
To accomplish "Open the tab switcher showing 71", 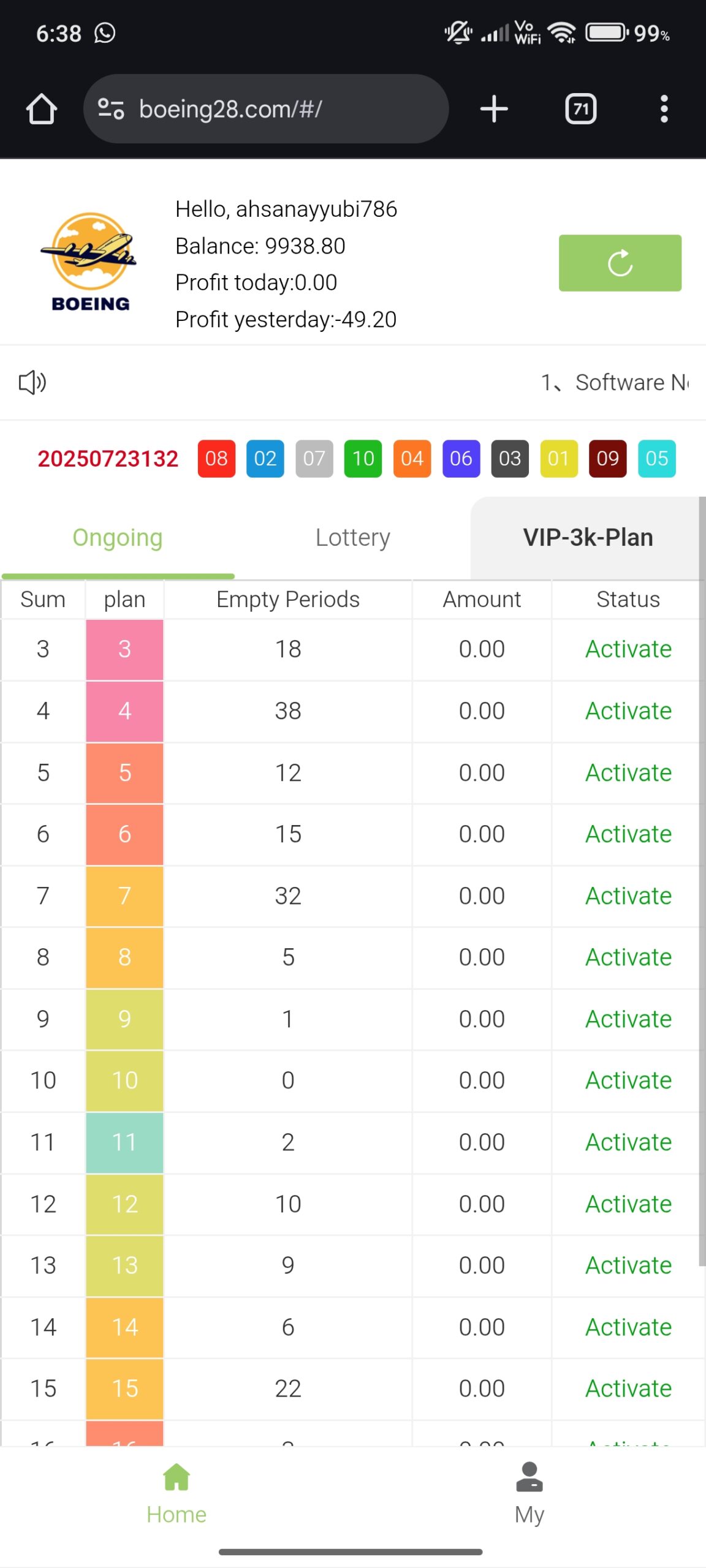I will point(580,109).
